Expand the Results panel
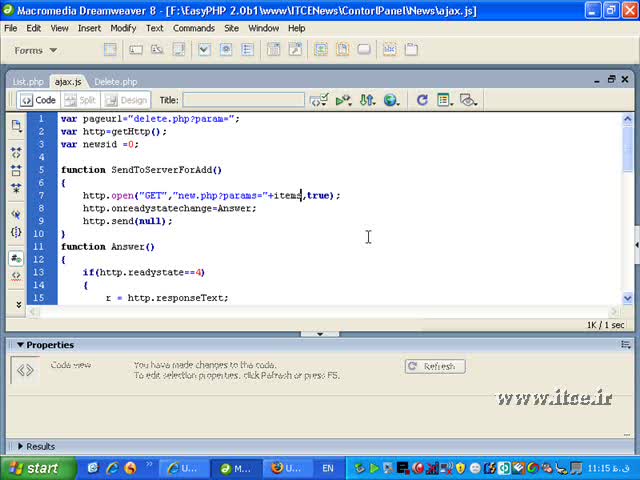640x480 pixels. 20,446
